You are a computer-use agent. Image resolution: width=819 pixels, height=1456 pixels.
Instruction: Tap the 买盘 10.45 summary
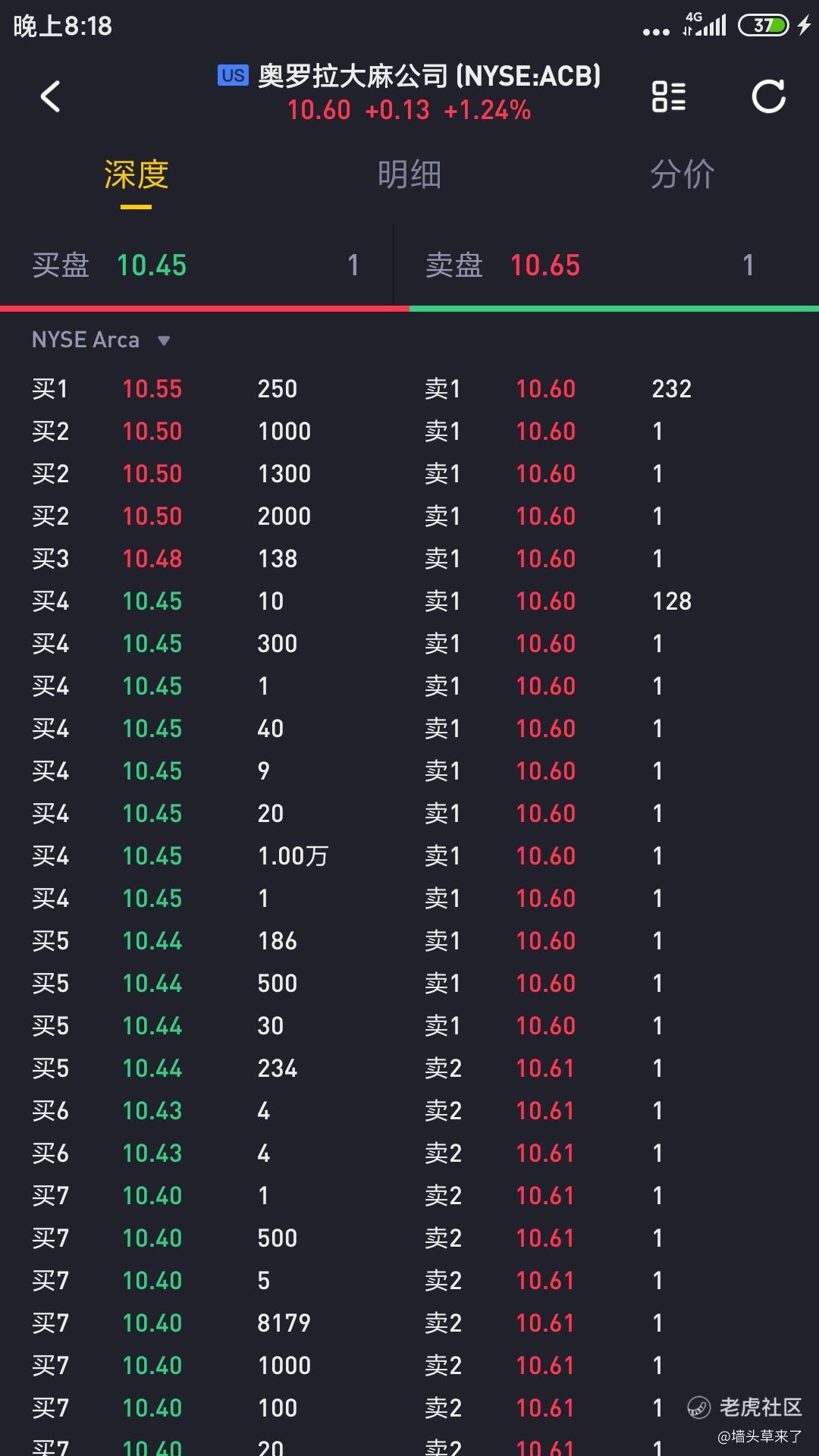196,265
